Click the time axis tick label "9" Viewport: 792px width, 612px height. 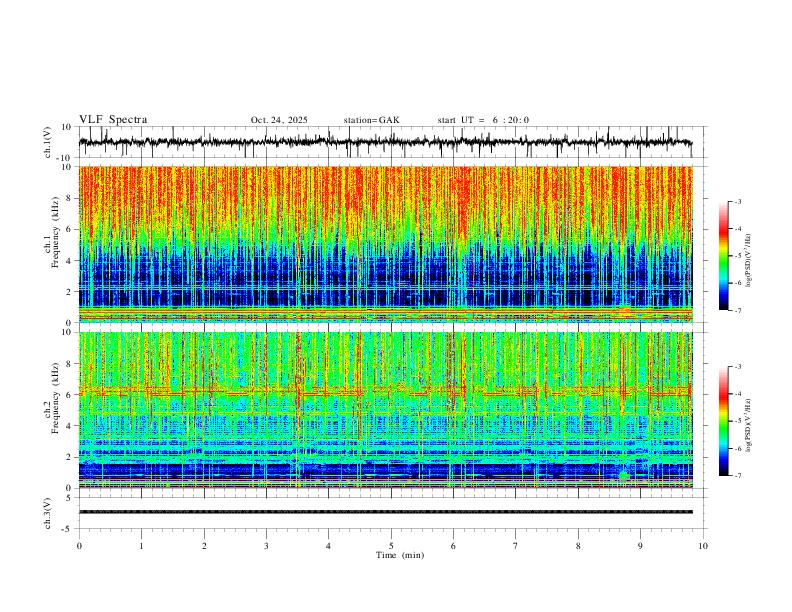pos(640,546)
